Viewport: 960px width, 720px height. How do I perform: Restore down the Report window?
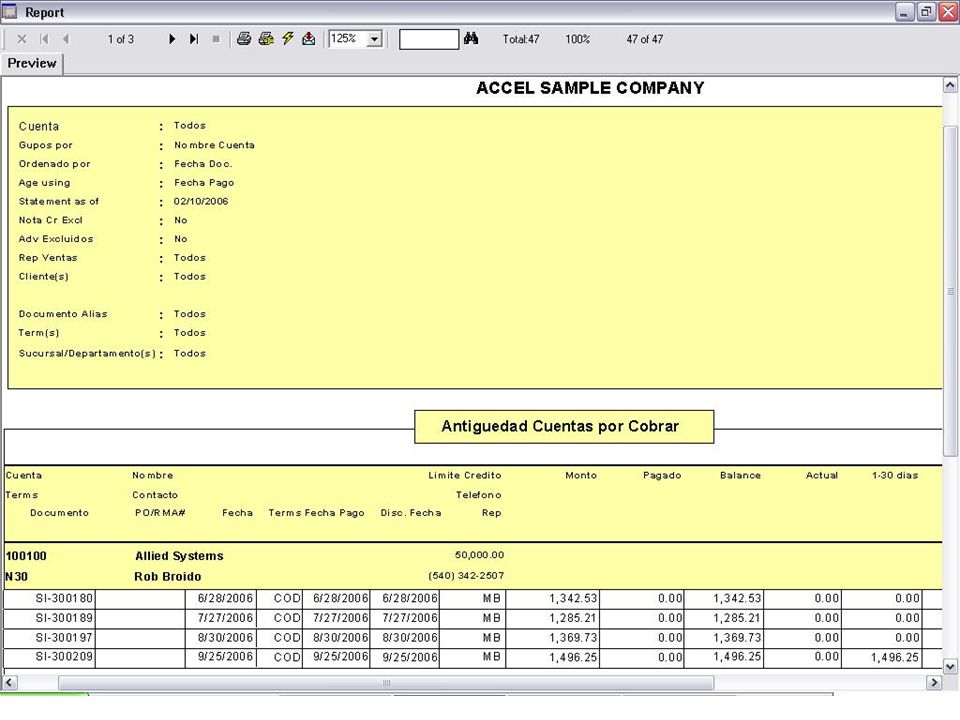click(x=926, y=12)
